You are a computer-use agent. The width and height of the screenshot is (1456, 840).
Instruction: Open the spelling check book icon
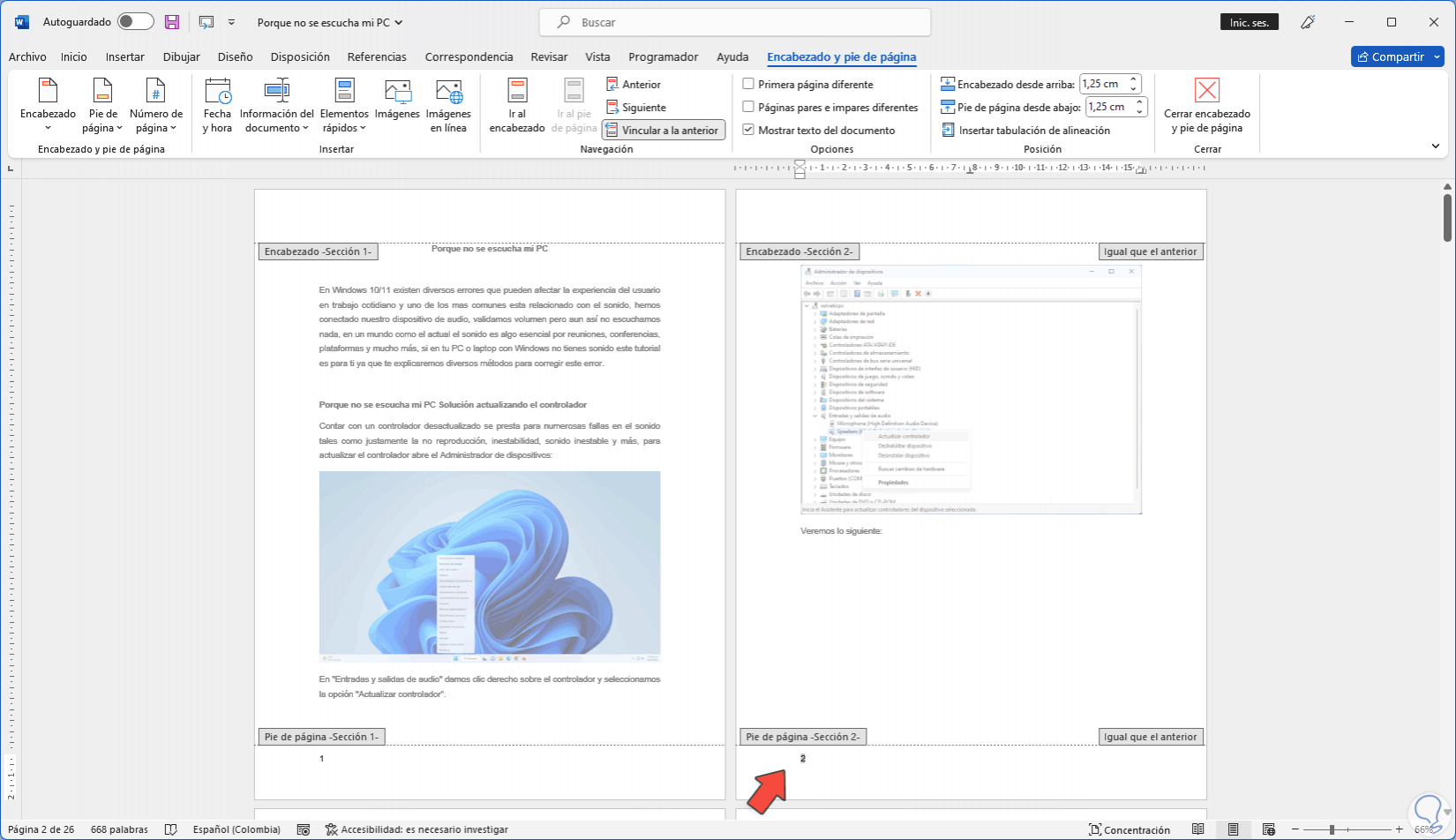(171, 829)
